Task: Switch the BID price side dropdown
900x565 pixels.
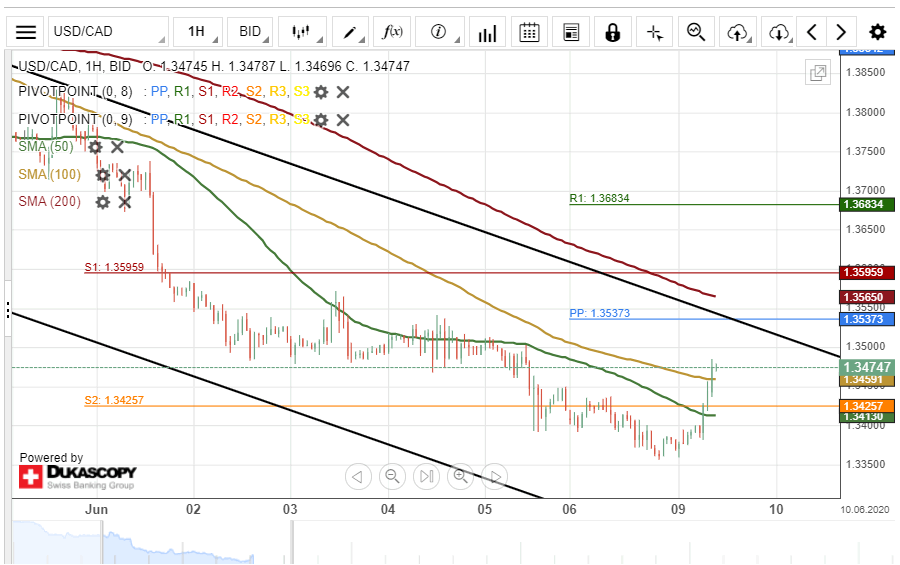Action: click(250, 32)
